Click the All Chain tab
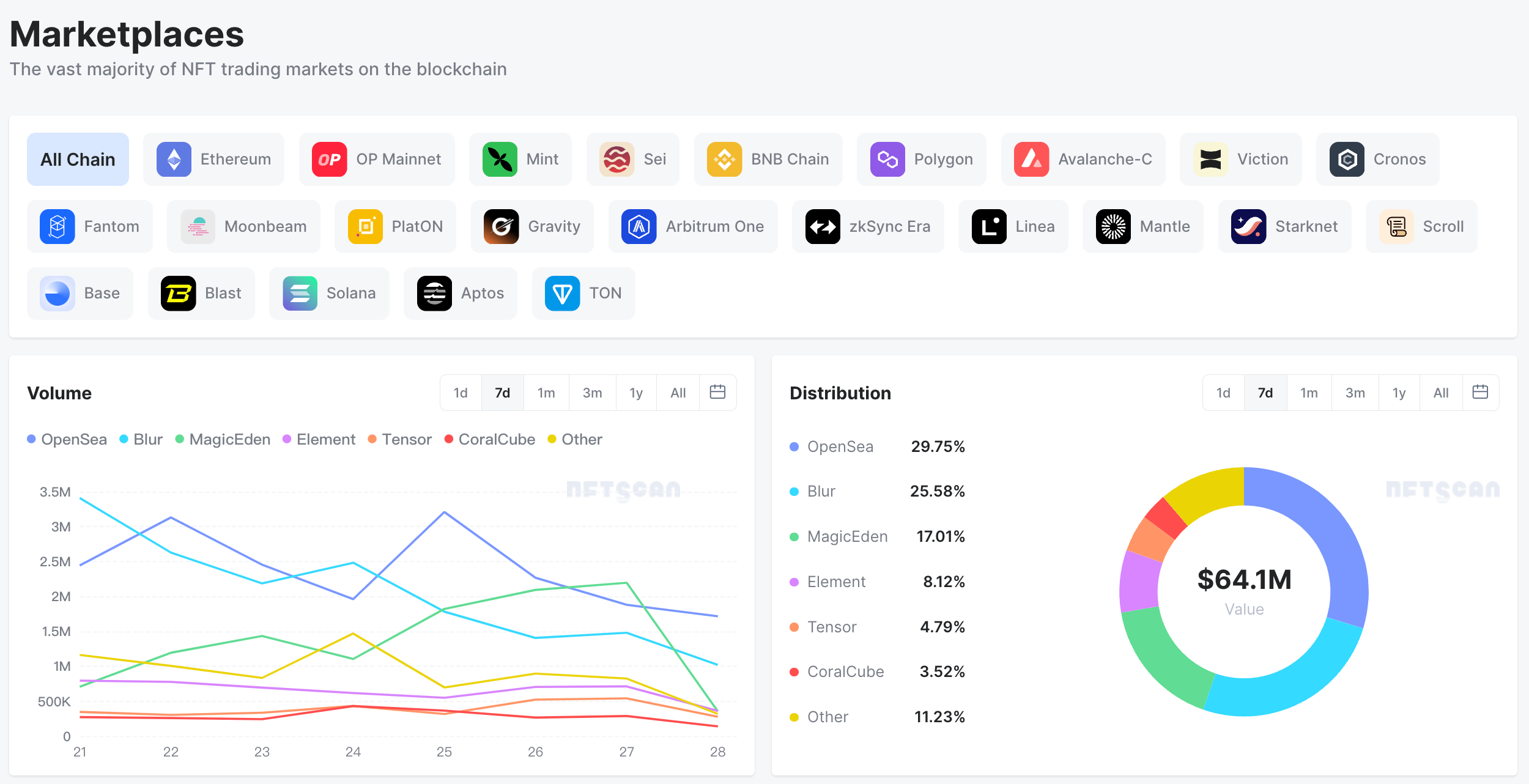Image resolution: width=1529 pixels, height=784 pixels. [77, 159]
